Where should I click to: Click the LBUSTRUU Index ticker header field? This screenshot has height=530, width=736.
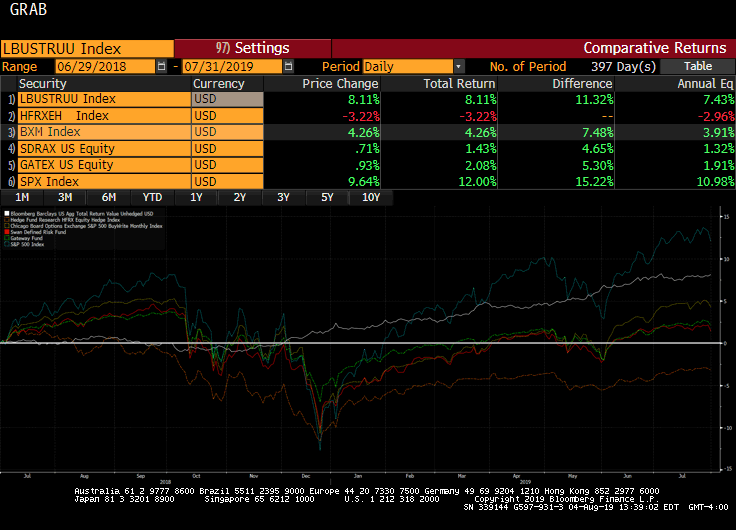[87, 49]
